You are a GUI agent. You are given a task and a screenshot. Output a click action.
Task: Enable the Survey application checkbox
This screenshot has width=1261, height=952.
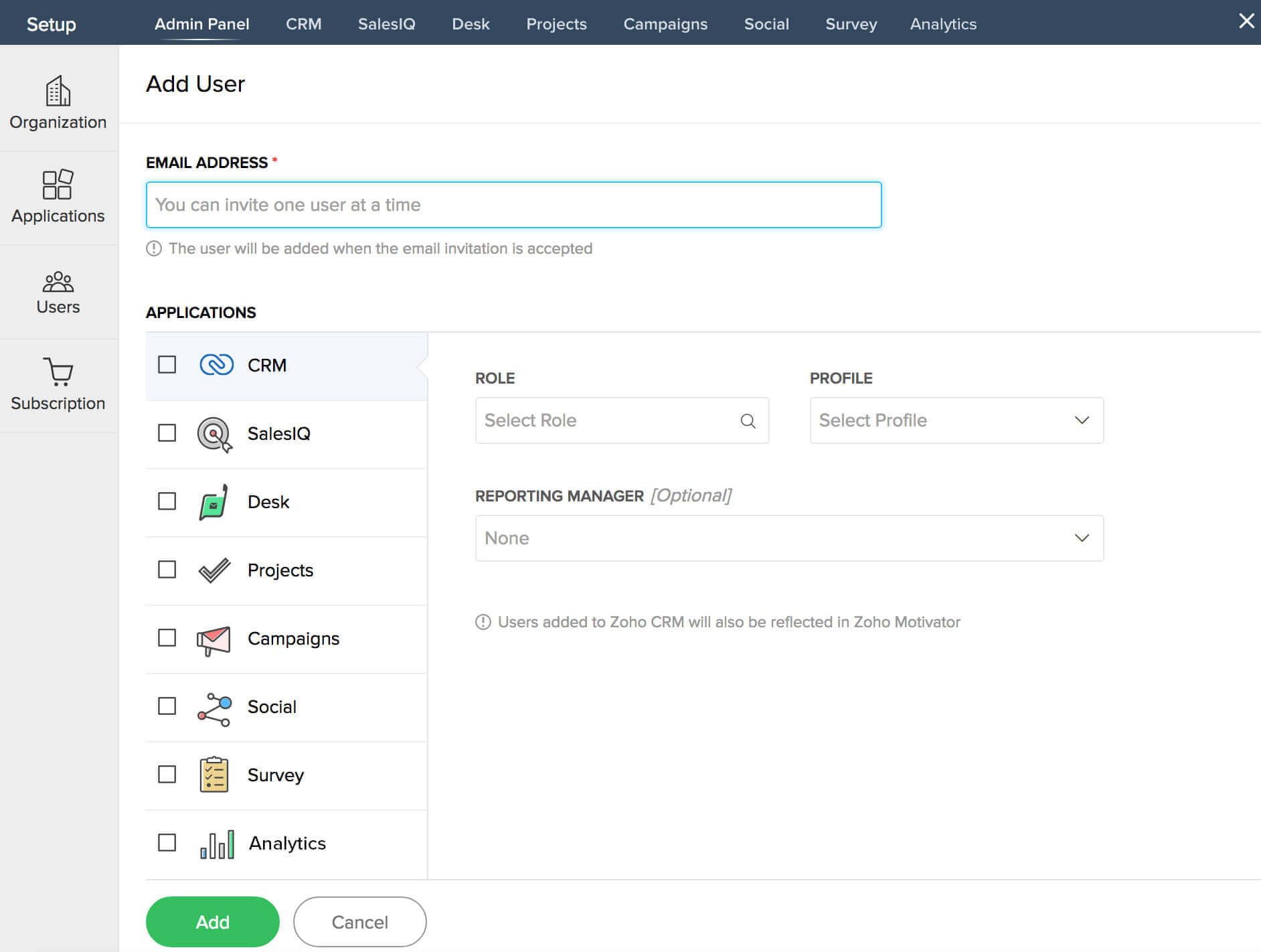[x=167, y=775]
